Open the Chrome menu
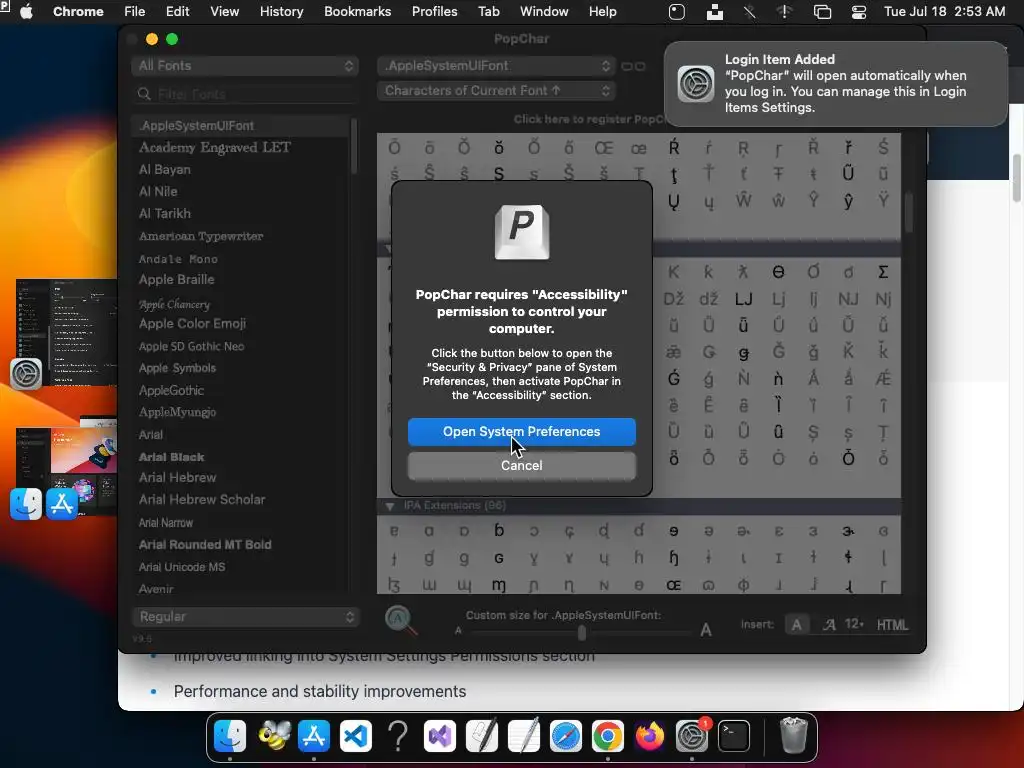 pos(78,12)
